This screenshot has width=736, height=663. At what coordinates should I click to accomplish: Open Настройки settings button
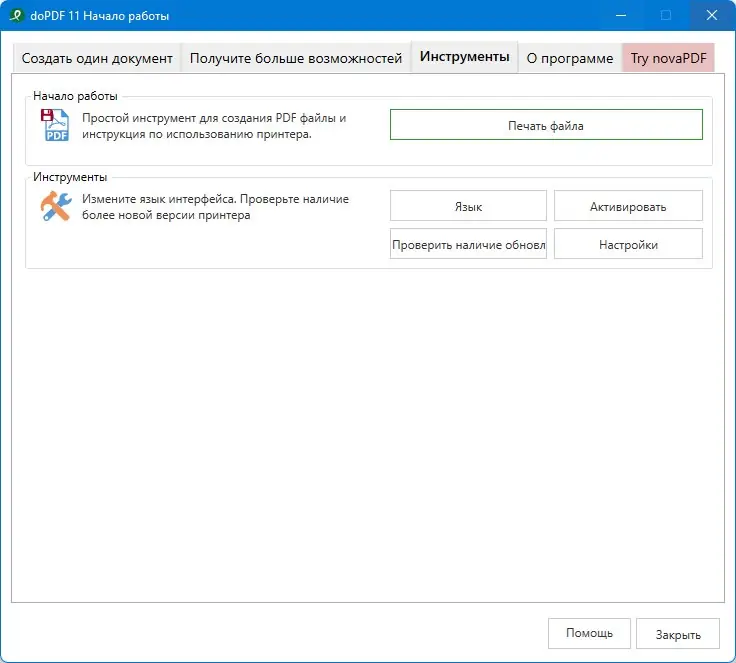628,244
